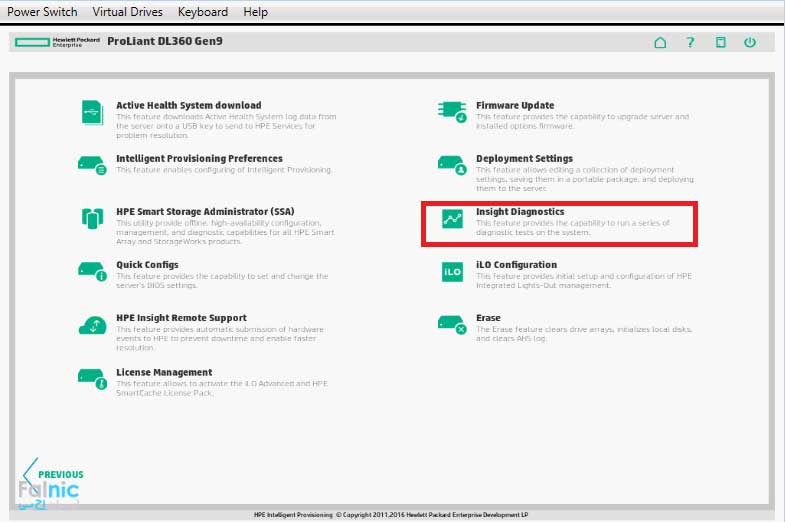This screenshot has height=522, width=785.
Task: Open the Power Switch menu
Action: pos(43,12)
